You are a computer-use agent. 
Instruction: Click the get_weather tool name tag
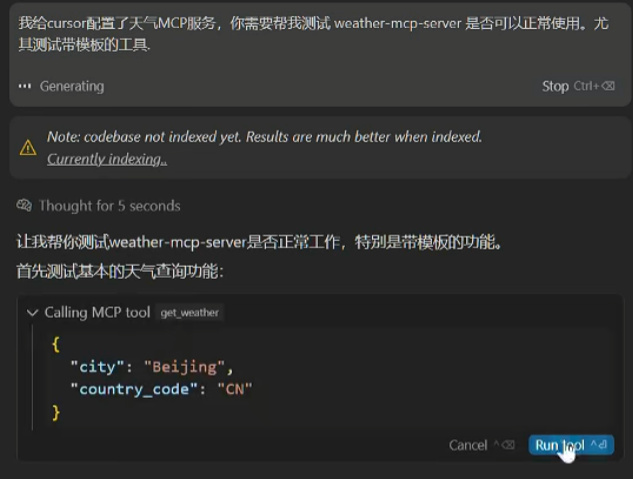pyautogui.click(x=189, y=313)
